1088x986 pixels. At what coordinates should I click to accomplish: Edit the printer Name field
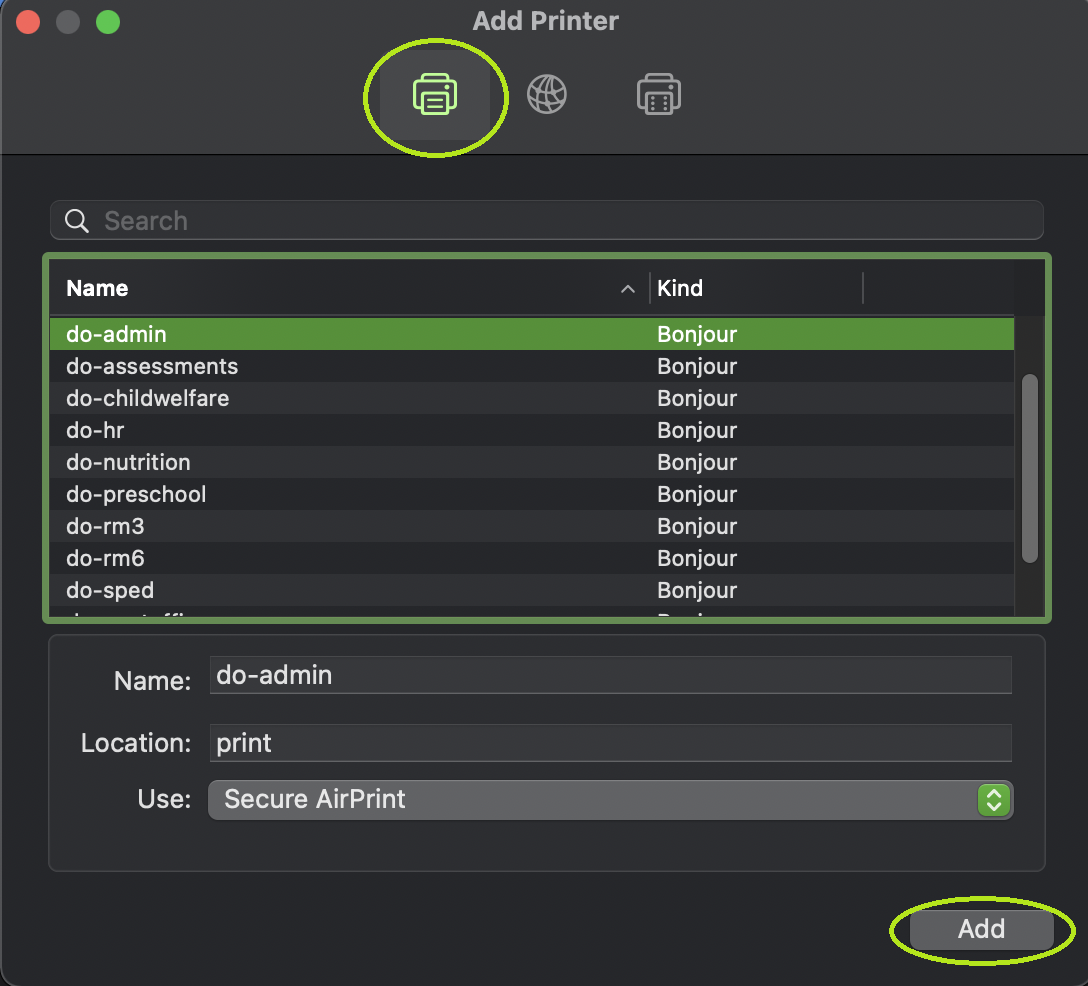(x=611, y=675)
